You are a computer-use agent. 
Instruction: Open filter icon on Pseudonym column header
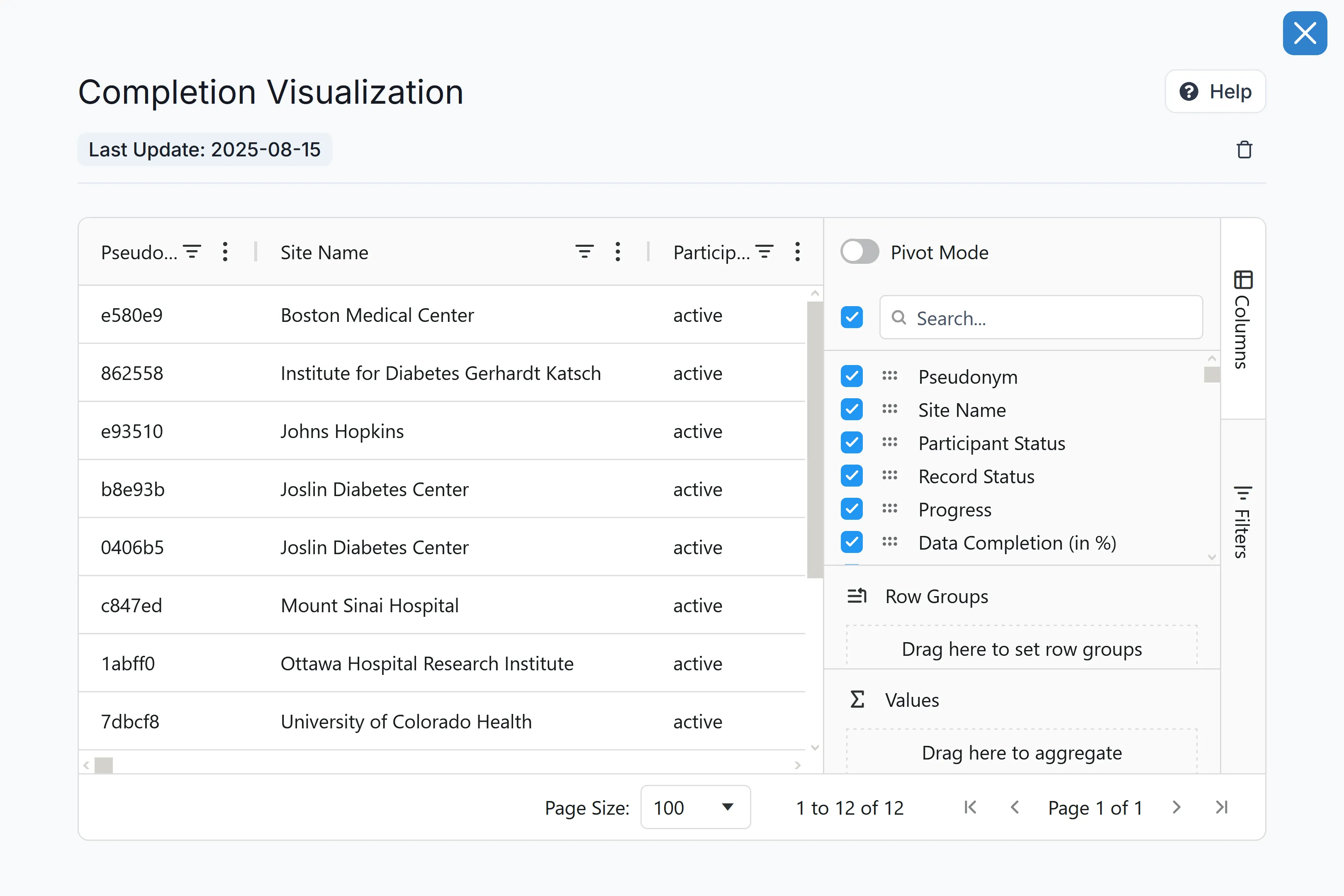pos(192,252)
